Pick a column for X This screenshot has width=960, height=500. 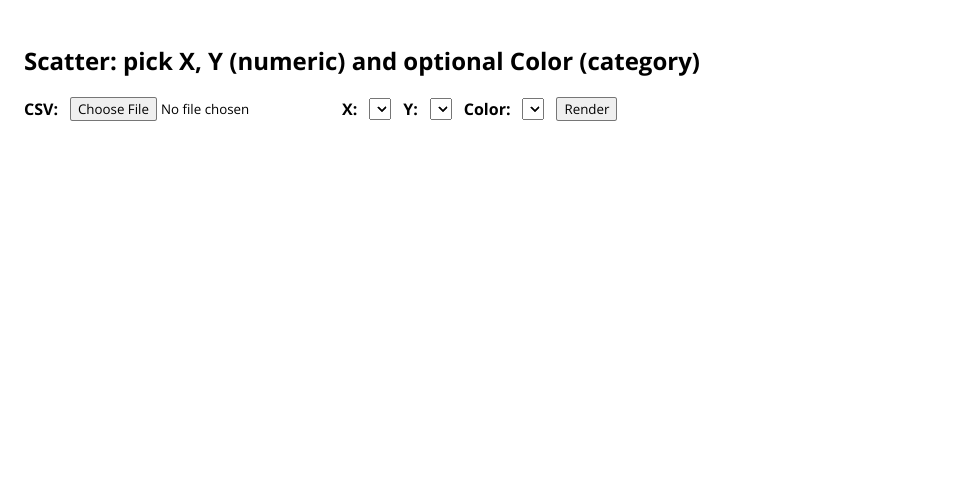pos(380,109)
